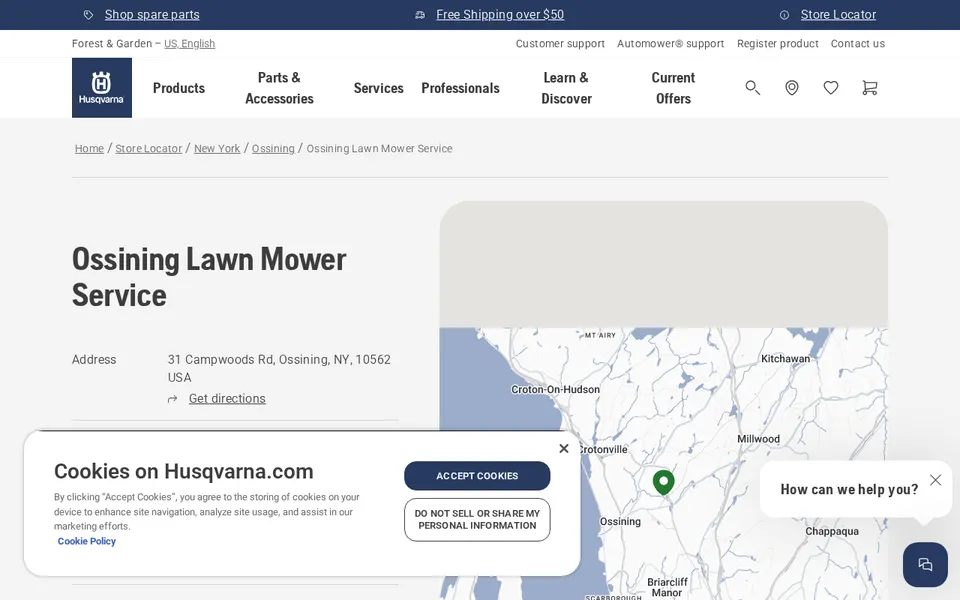Click the Shop spare parts link
Viewport: 960px width, 600px height.
click(152, 15)
